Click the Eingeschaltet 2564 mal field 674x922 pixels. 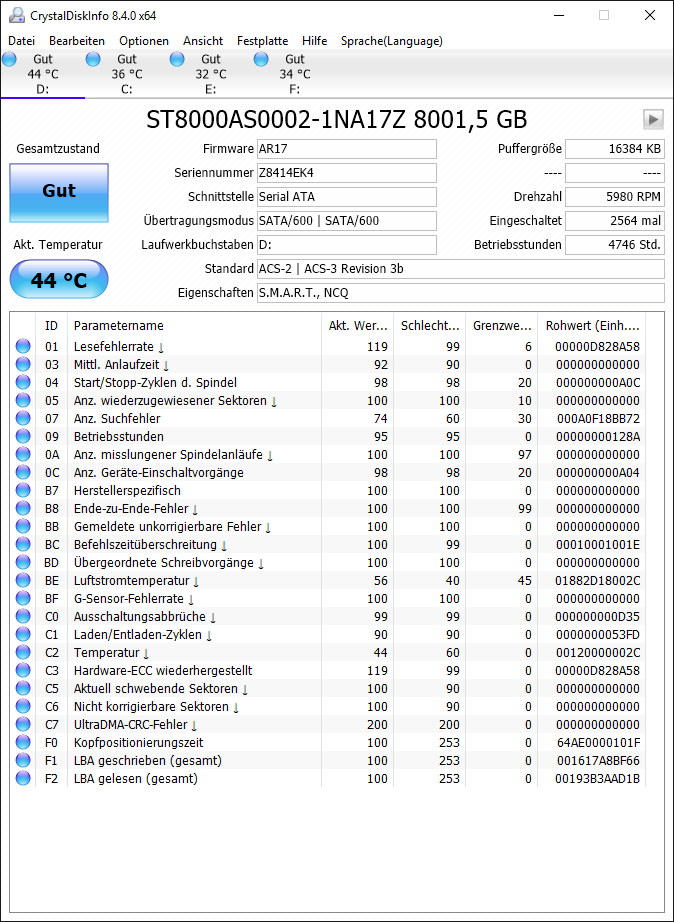615,221
